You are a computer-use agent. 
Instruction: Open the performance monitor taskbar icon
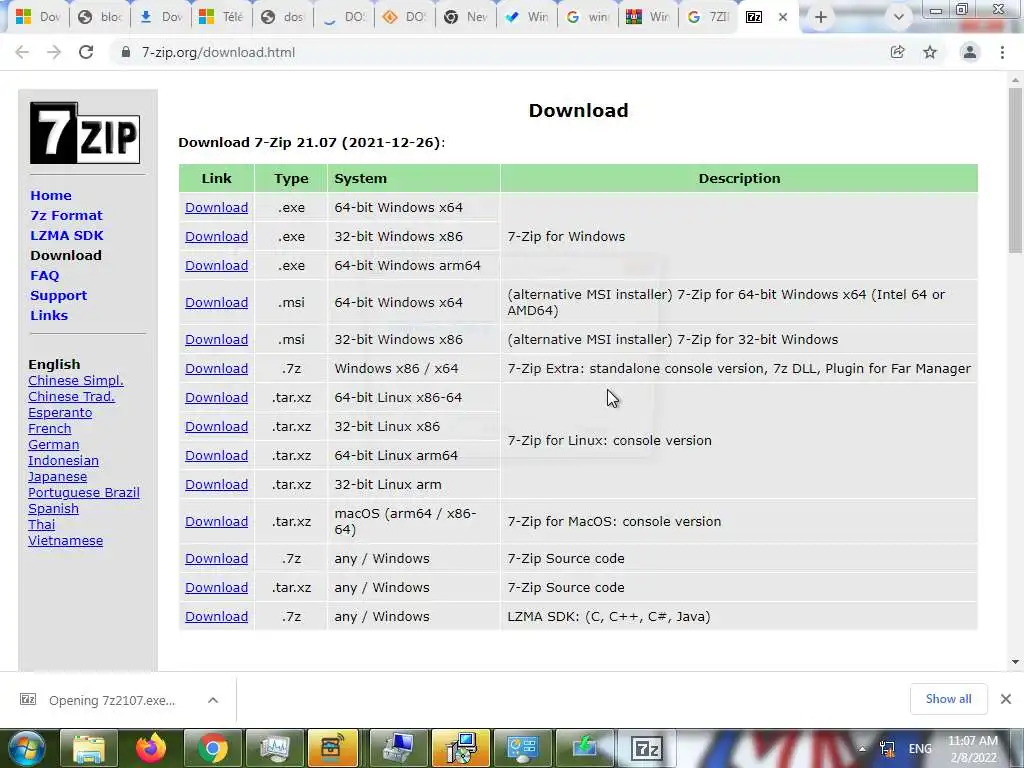[275, 748]
